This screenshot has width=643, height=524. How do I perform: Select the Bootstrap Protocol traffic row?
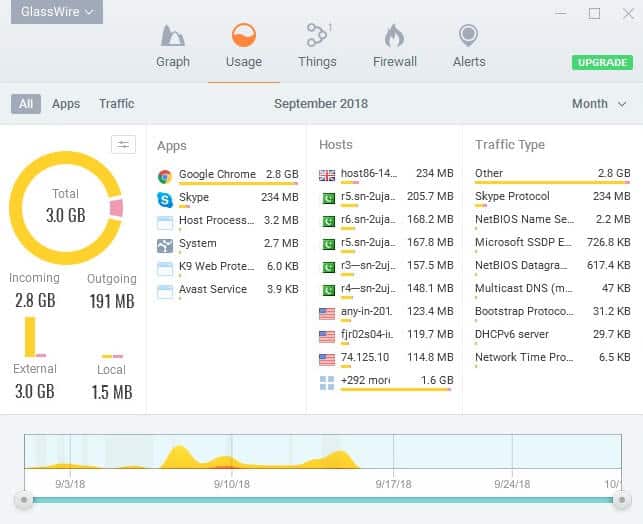click(552, 313)
